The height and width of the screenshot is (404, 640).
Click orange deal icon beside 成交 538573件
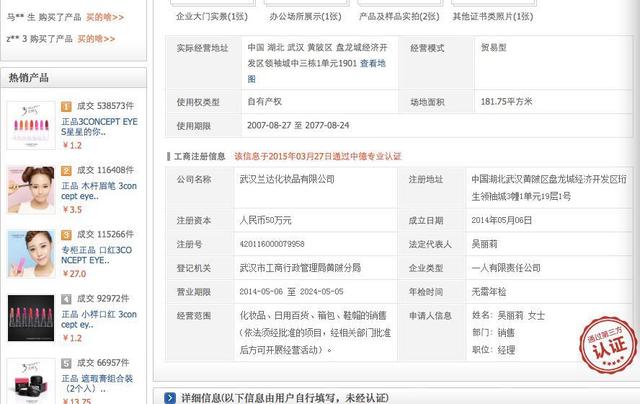67,105
